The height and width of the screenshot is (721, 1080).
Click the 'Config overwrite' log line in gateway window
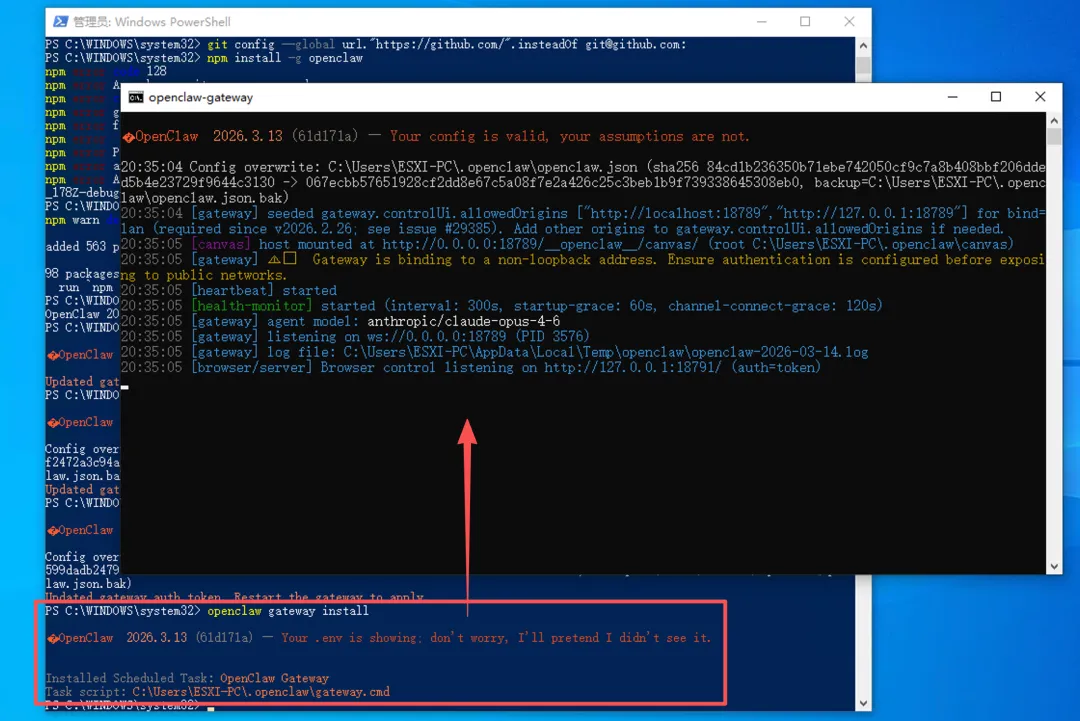point(583,182)
